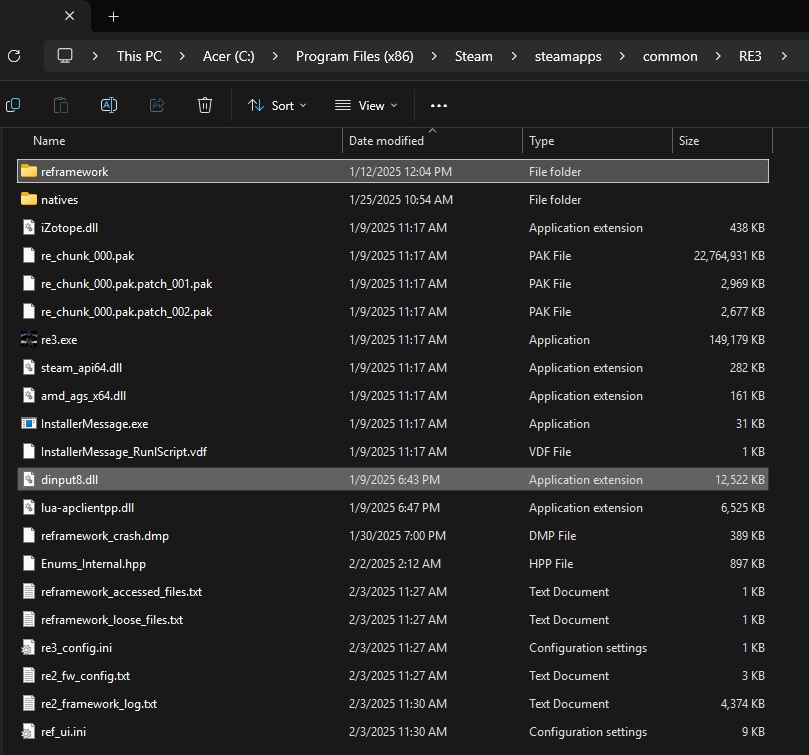Click the This PC monitor icon in breadcrumb
809x755 pixels.
click(64, 56)
